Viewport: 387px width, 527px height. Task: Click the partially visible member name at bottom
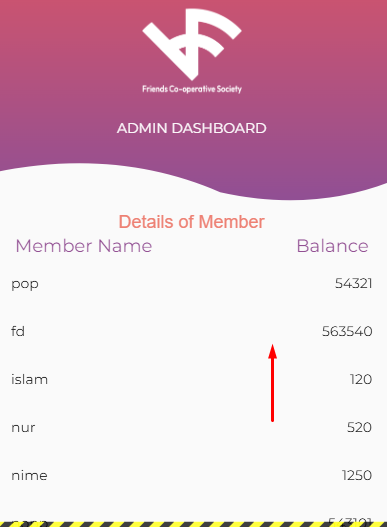click(28, 522)
